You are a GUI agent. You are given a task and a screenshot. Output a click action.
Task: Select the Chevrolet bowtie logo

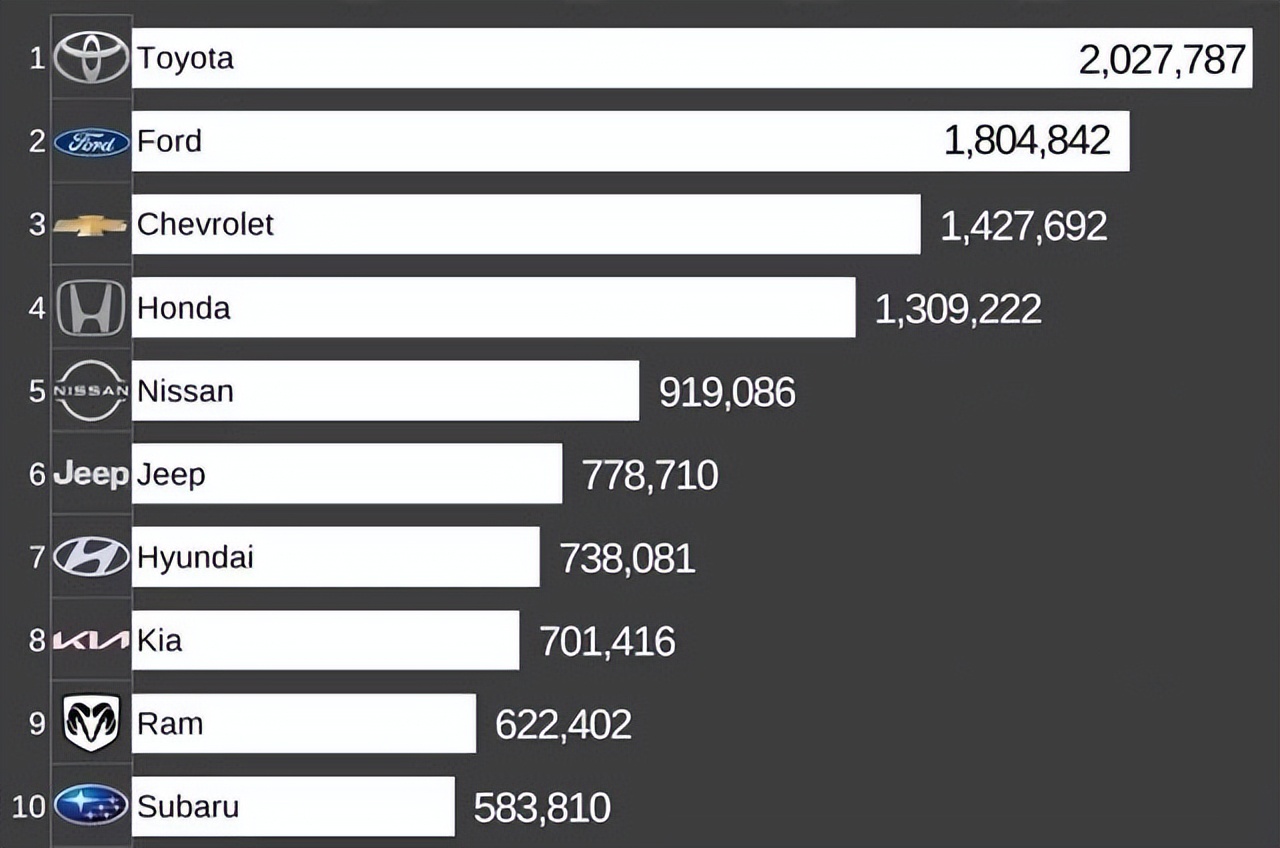point(91,225)
